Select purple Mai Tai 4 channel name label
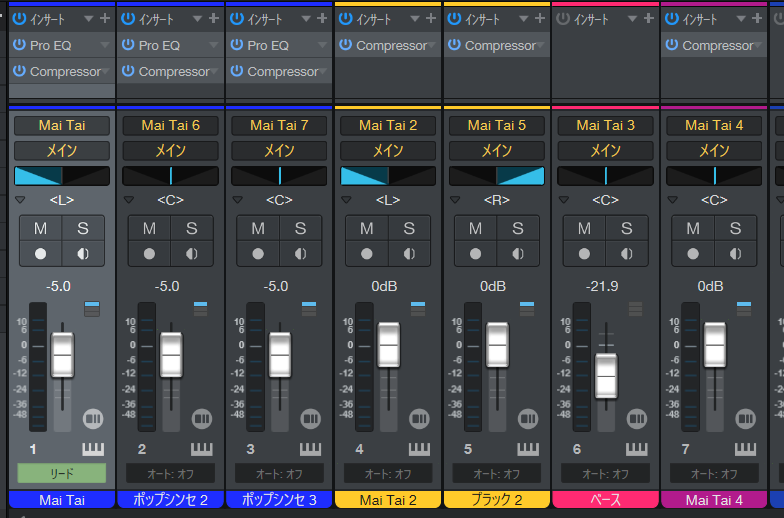Viewport: 784px width, 518px height. tap(714, 500)
